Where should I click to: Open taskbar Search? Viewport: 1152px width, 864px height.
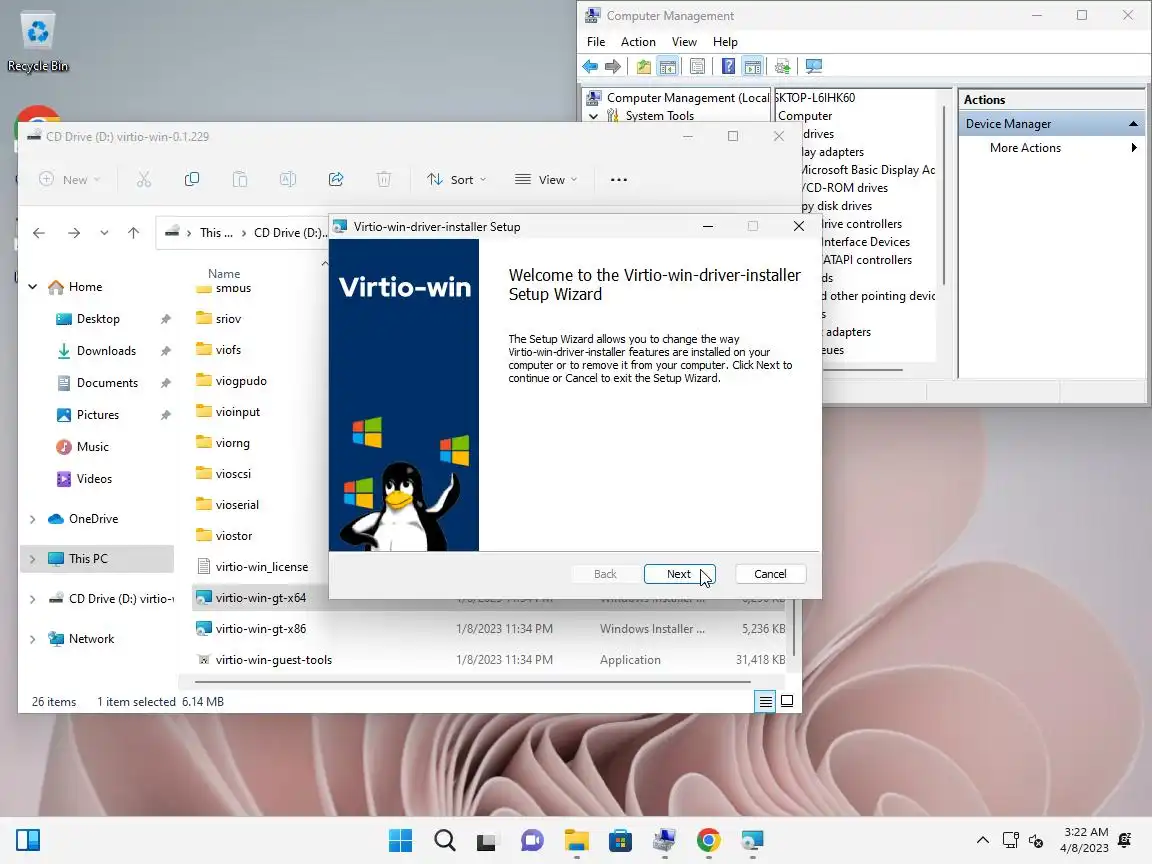pyautogui.click(x=444, y=840)
